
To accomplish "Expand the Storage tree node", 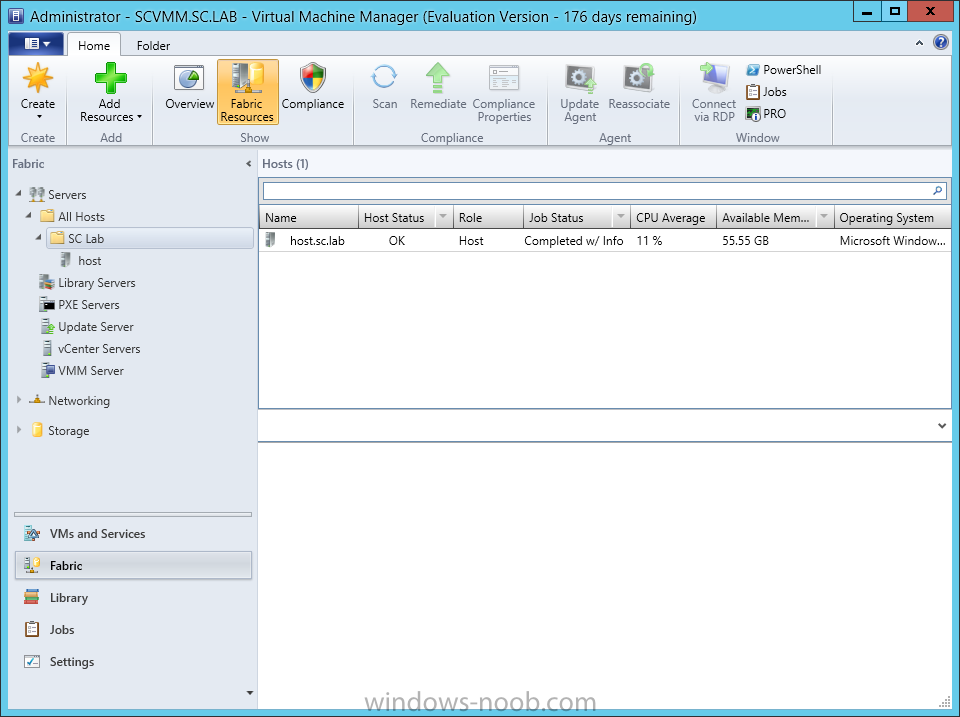I will pos(18,430).
